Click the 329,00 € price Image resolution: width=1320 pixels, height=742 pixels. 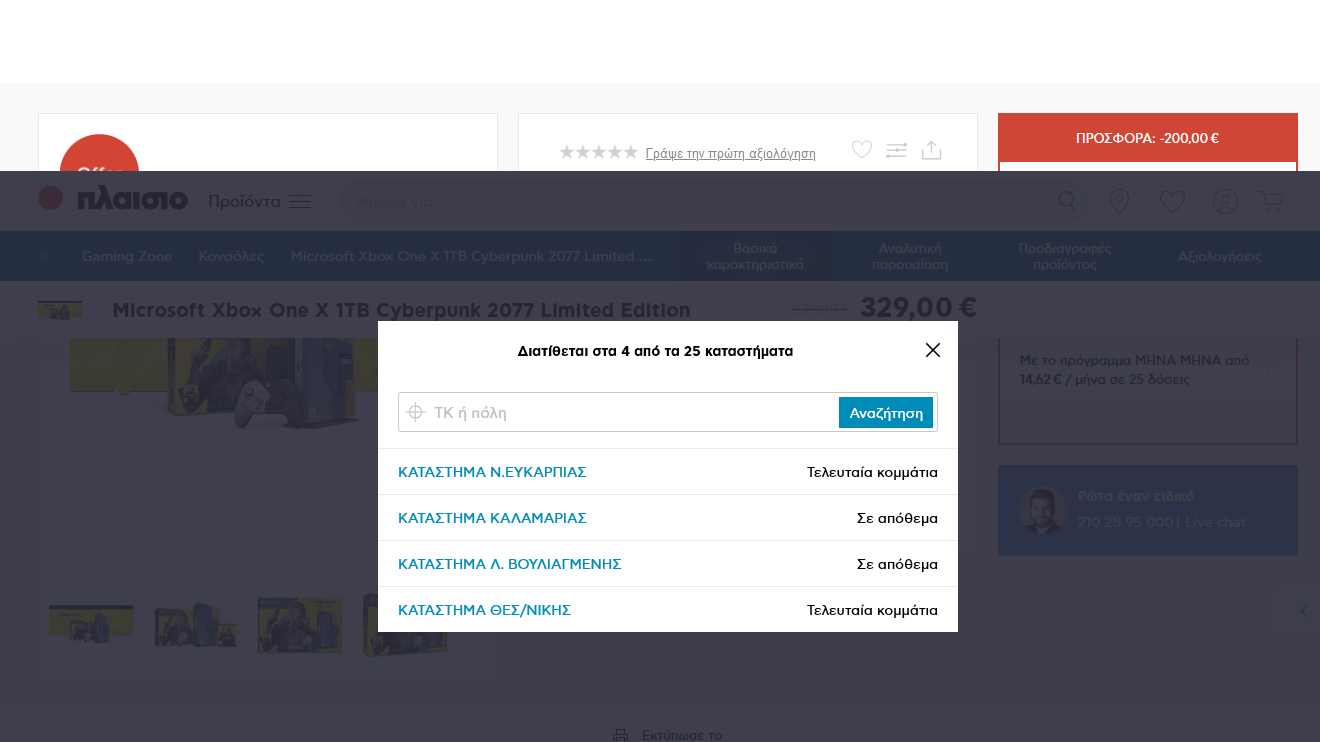coord(918,307)
